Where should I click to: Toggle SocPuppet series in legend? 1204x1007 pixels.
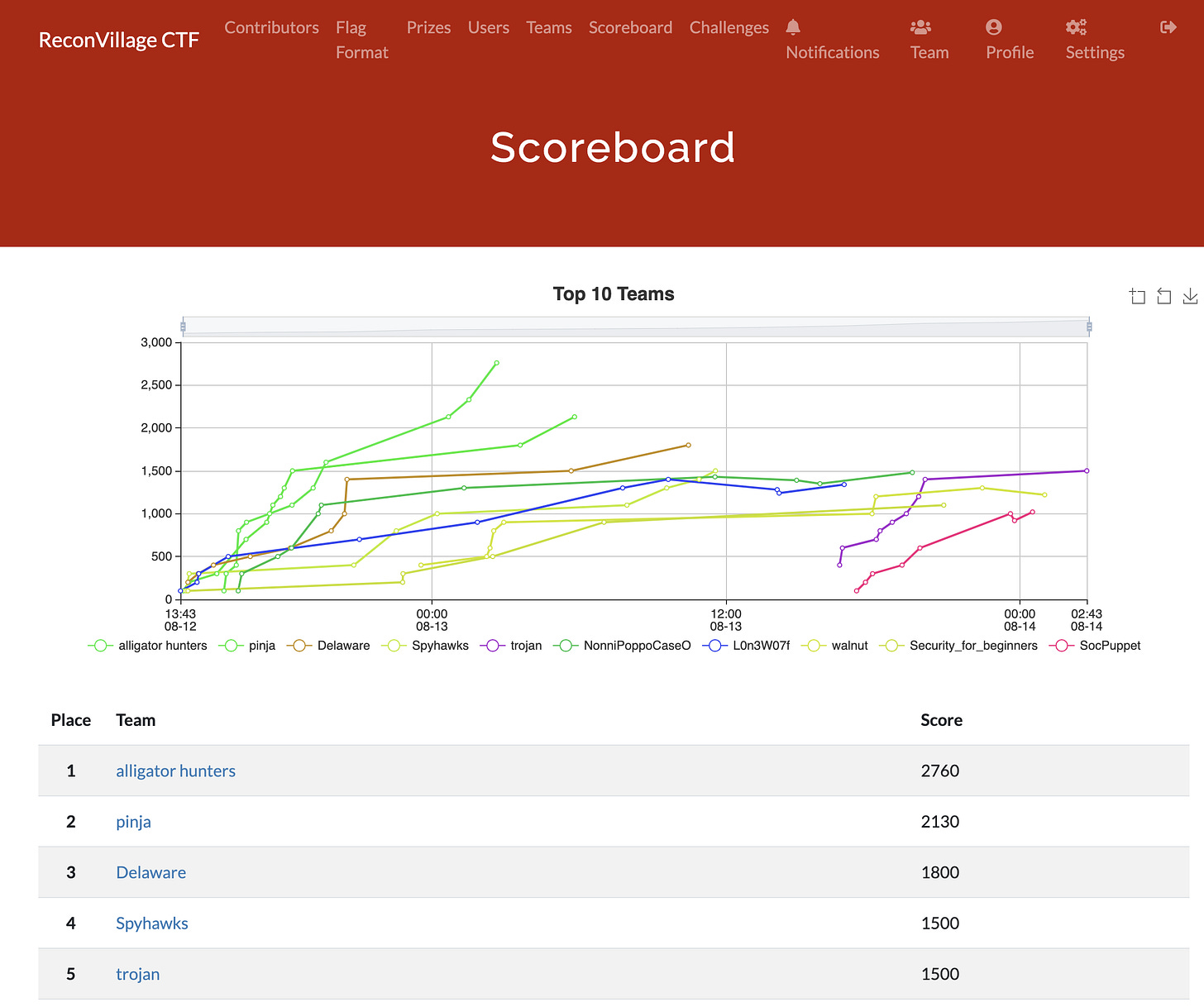click(x=1095, y=646)
